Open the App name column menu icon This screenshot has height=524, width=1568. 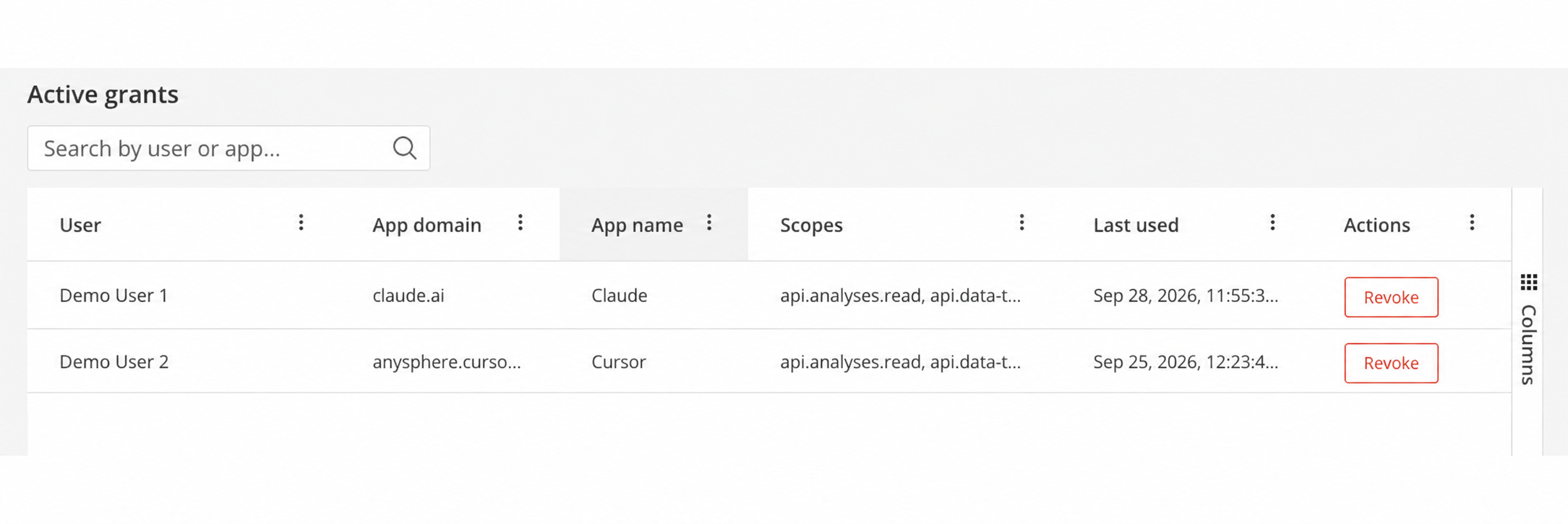[709, 223]
